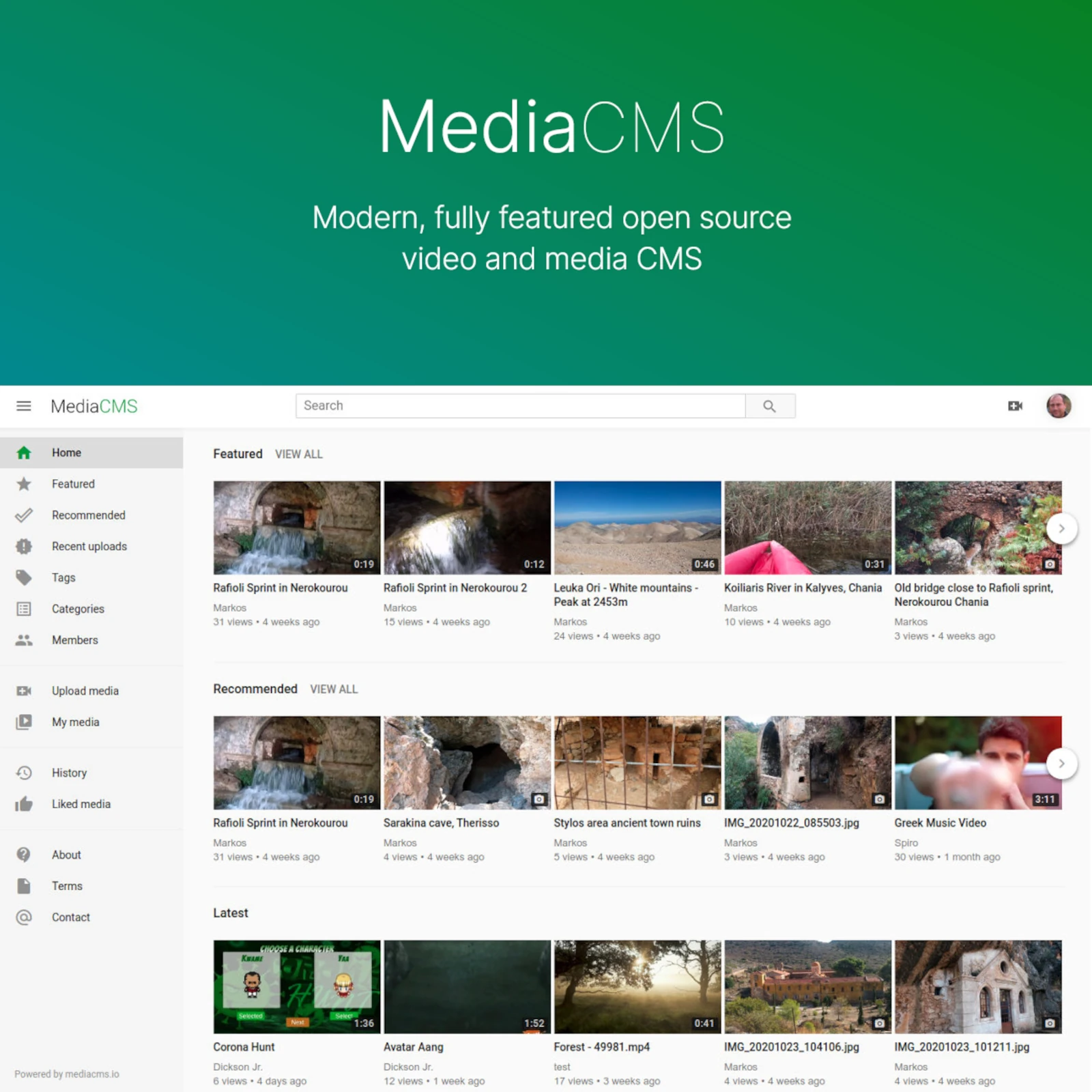This screenshot has height=1092, width=1092.
Task: Open the Corona Hunt video by Dickson Jr.
Action: 296,987
